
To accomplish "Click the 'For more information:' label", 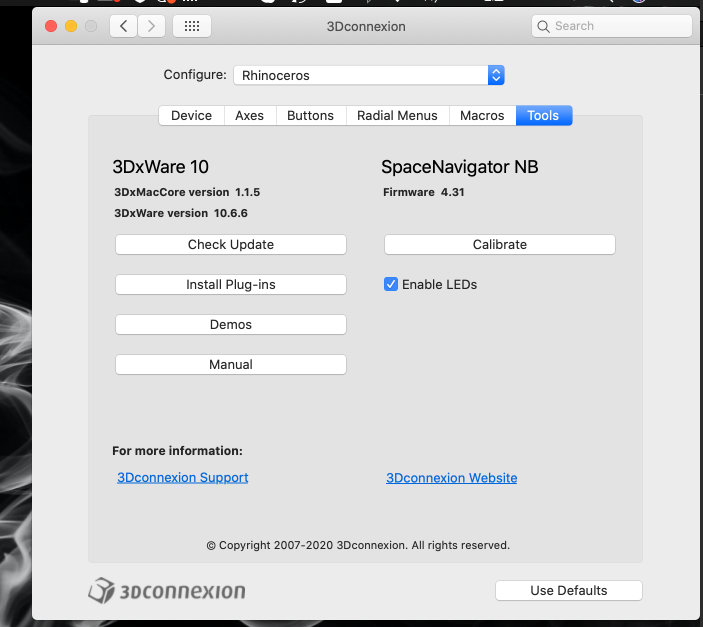I will point(177,451).
